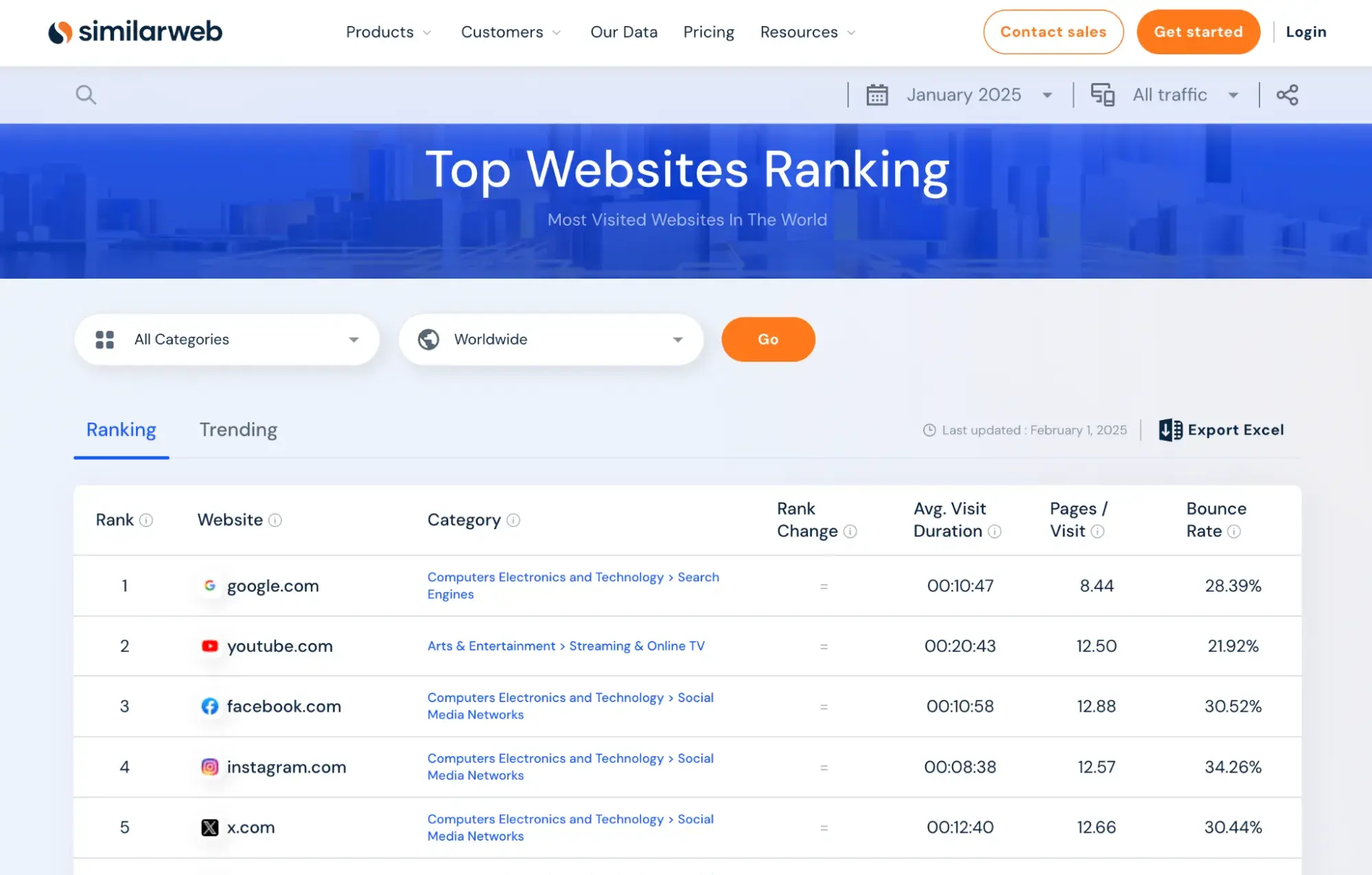Click Export Excel
This screenshot has width=1372, height=875.
pyautogui.click(x=1221, y=430)
